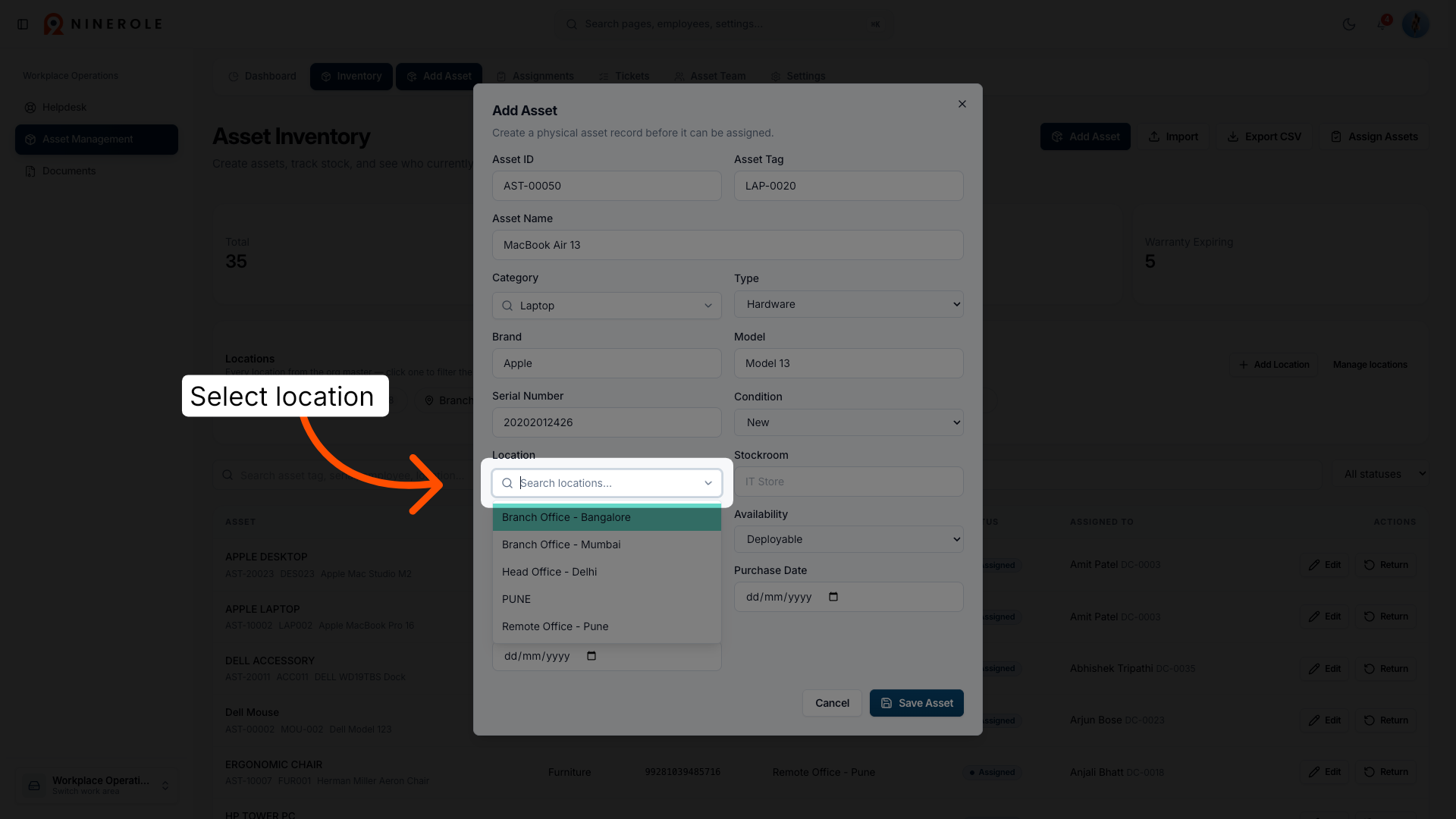Screen dimensions: 1456x819
Task: Open the Tickets tab
Action: coord(624,77)
